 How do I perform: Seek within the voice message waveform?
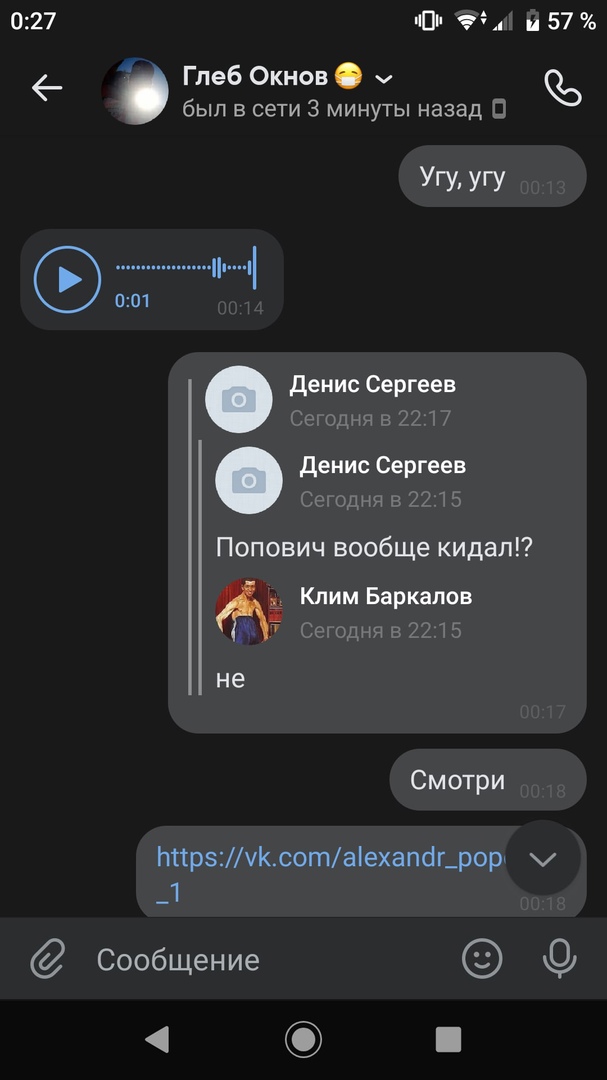(x=186, y=267)
